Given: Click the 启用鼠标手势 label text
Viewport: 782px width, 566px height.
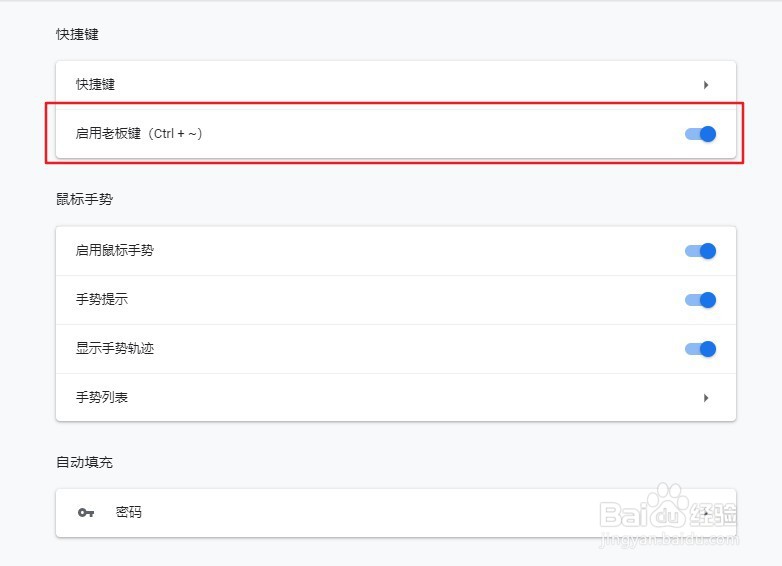Looking at the screenshot, I should (x=115, y=251).
